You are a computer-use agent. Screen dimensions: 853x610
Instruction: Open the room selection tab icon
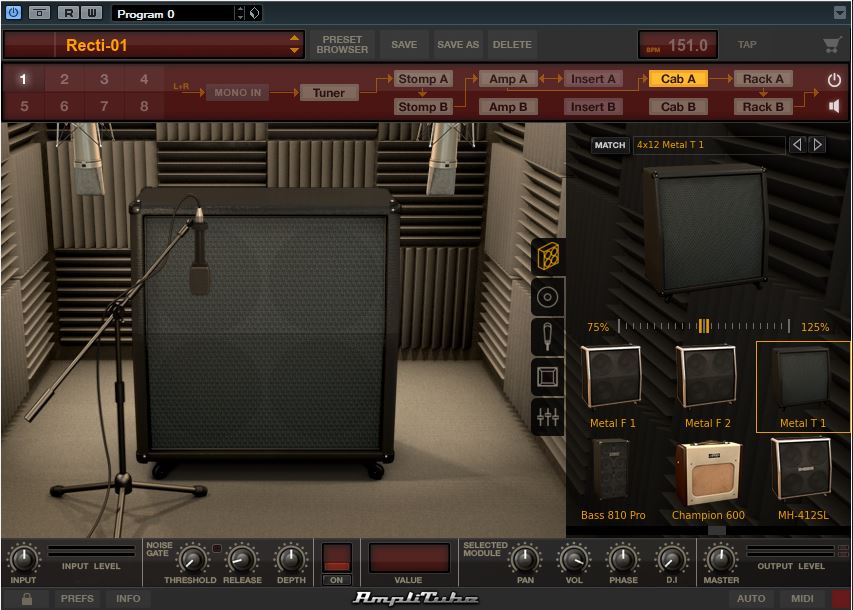pos(548,377)
